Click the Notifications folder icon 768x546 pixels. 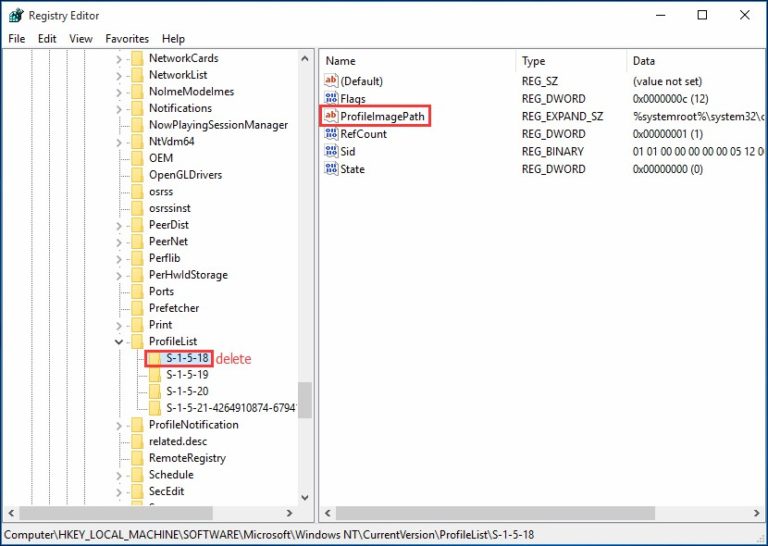[x=137, y=108]
